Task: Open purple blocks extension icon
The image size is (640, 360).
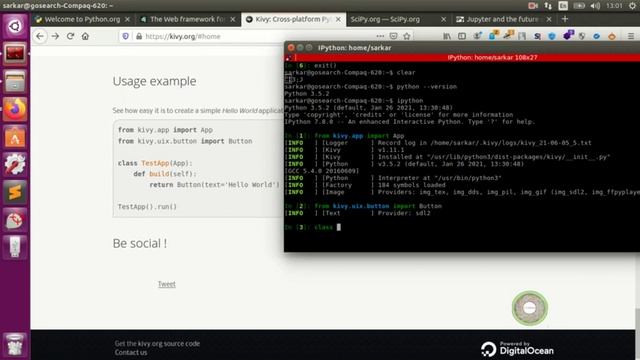Action: pos(568,36)
